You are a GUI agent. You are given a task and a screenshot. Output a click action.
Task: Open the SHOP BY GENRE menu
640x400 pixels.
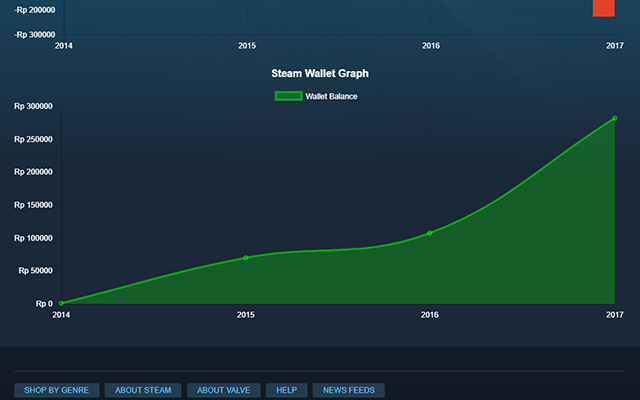click(x=57, y=390)
